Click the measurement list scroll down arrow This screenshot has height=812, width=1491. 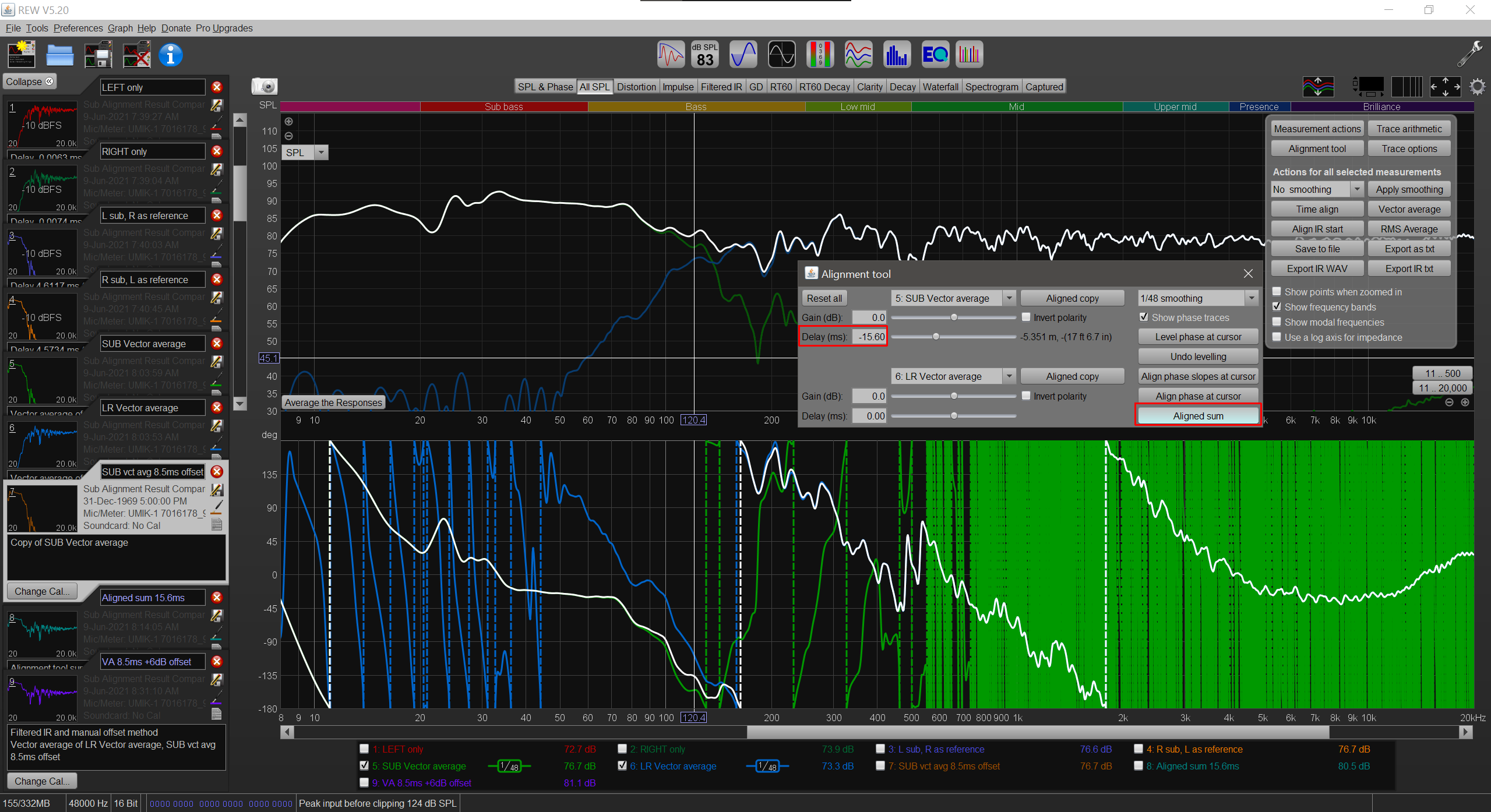[x=239, y=403]
